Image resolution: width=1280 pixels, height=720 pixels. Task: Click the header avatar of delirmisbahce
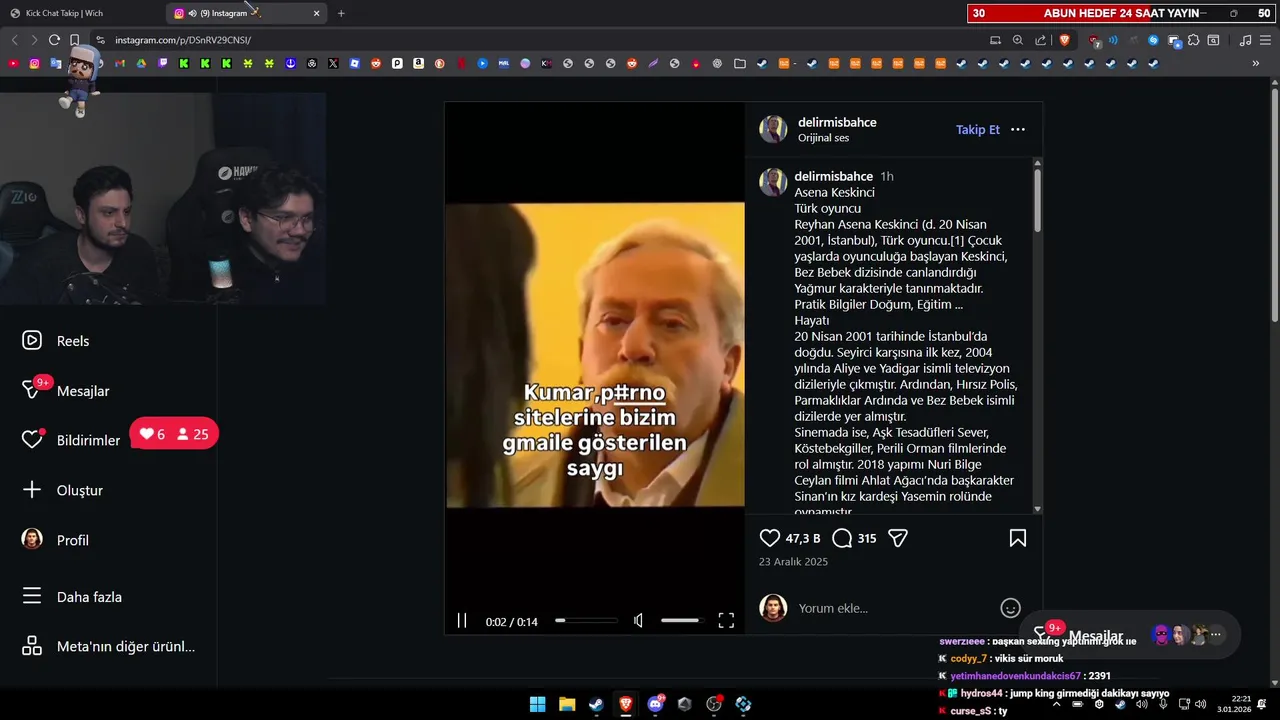tap(773, 129)
